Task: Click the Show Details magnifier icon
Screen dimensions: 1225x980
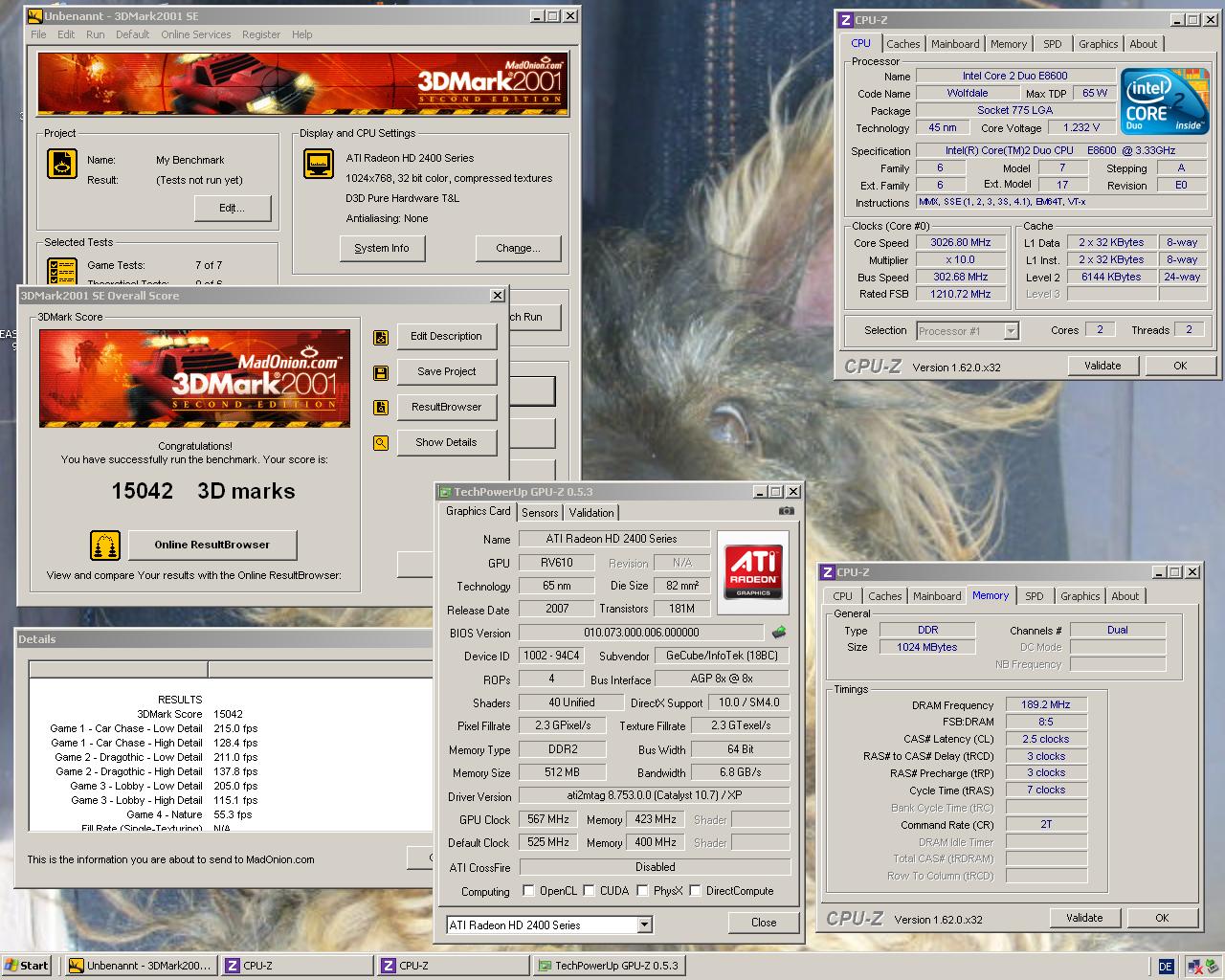Action: pyautogui.click(x=381, y=443)
